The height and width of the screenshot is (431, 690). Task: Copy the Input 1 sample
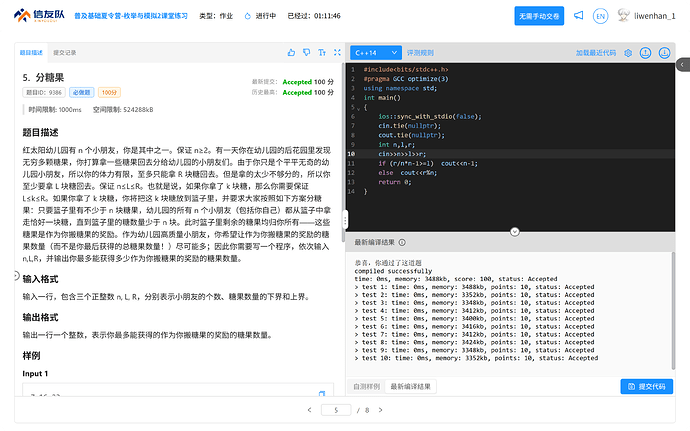click(322, 393)
